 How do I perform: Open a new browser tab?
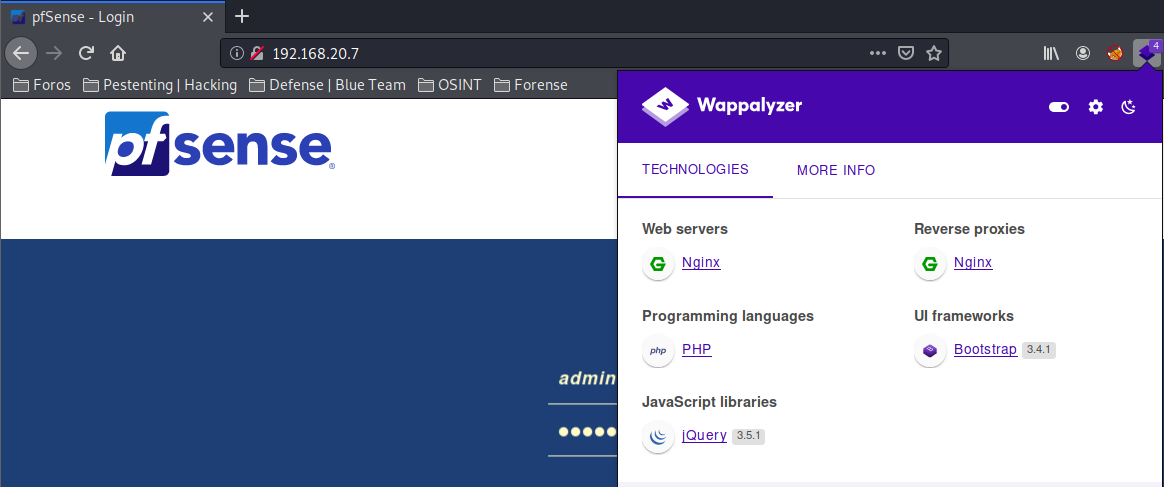pyautogui.click(x=242, y=16)
